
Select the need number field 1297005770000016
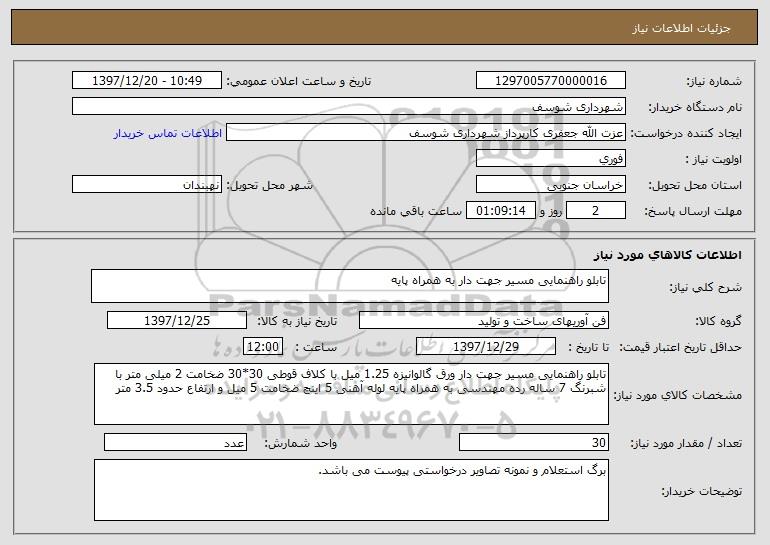(x=550, y=81)
